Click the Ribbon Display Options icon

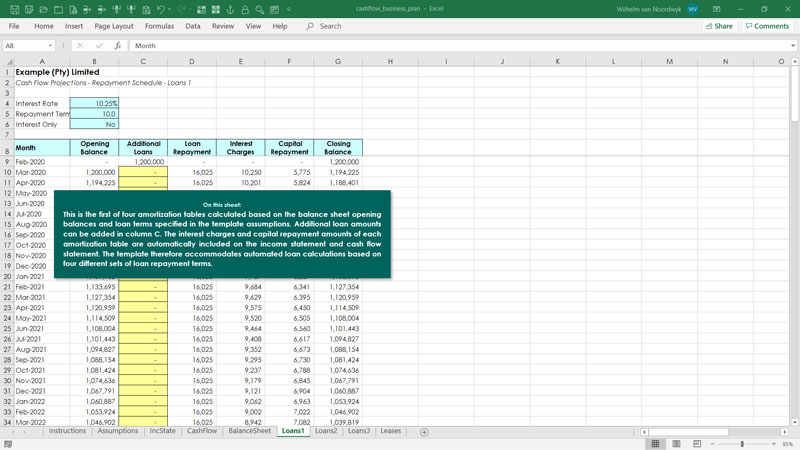tap(716, 9)
